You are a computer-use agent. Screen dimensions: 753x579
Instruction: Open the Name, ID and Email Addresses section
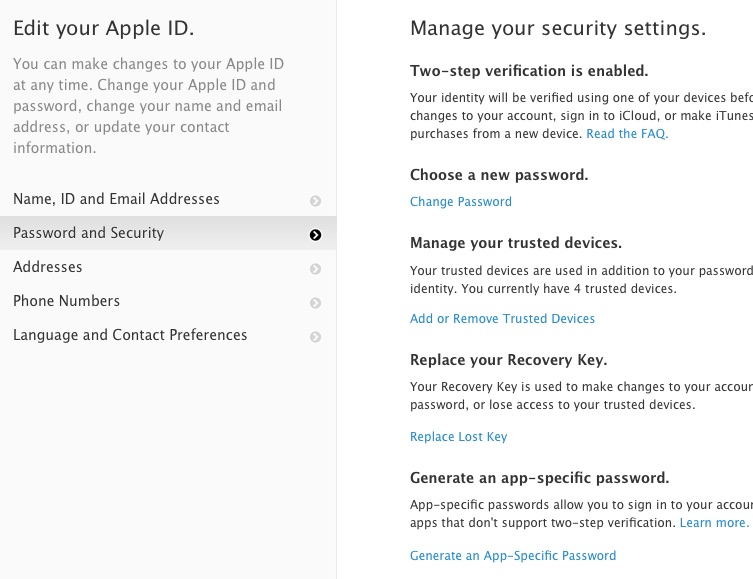point(116,199)
